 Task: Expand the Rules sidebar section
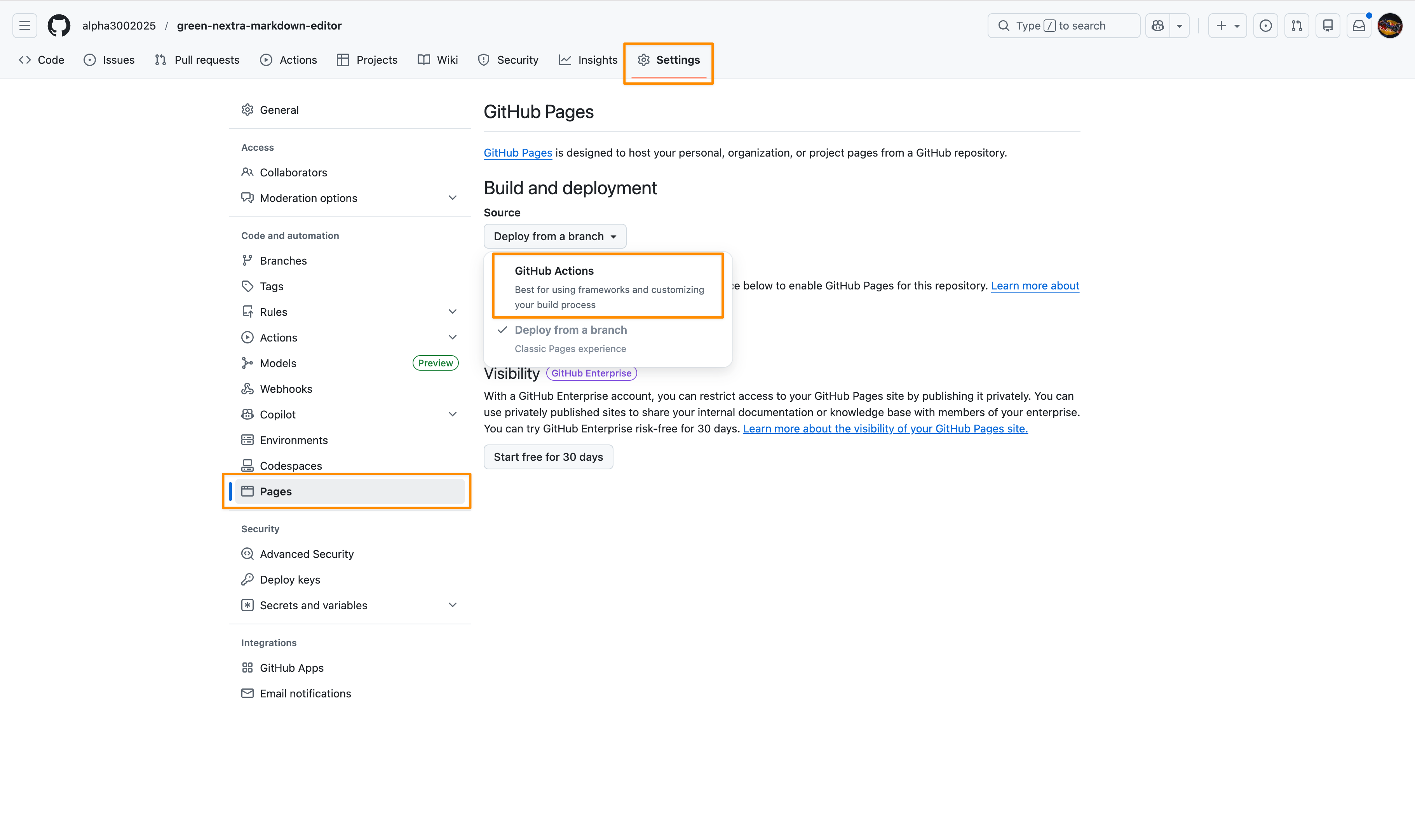[x=452, y=312]
